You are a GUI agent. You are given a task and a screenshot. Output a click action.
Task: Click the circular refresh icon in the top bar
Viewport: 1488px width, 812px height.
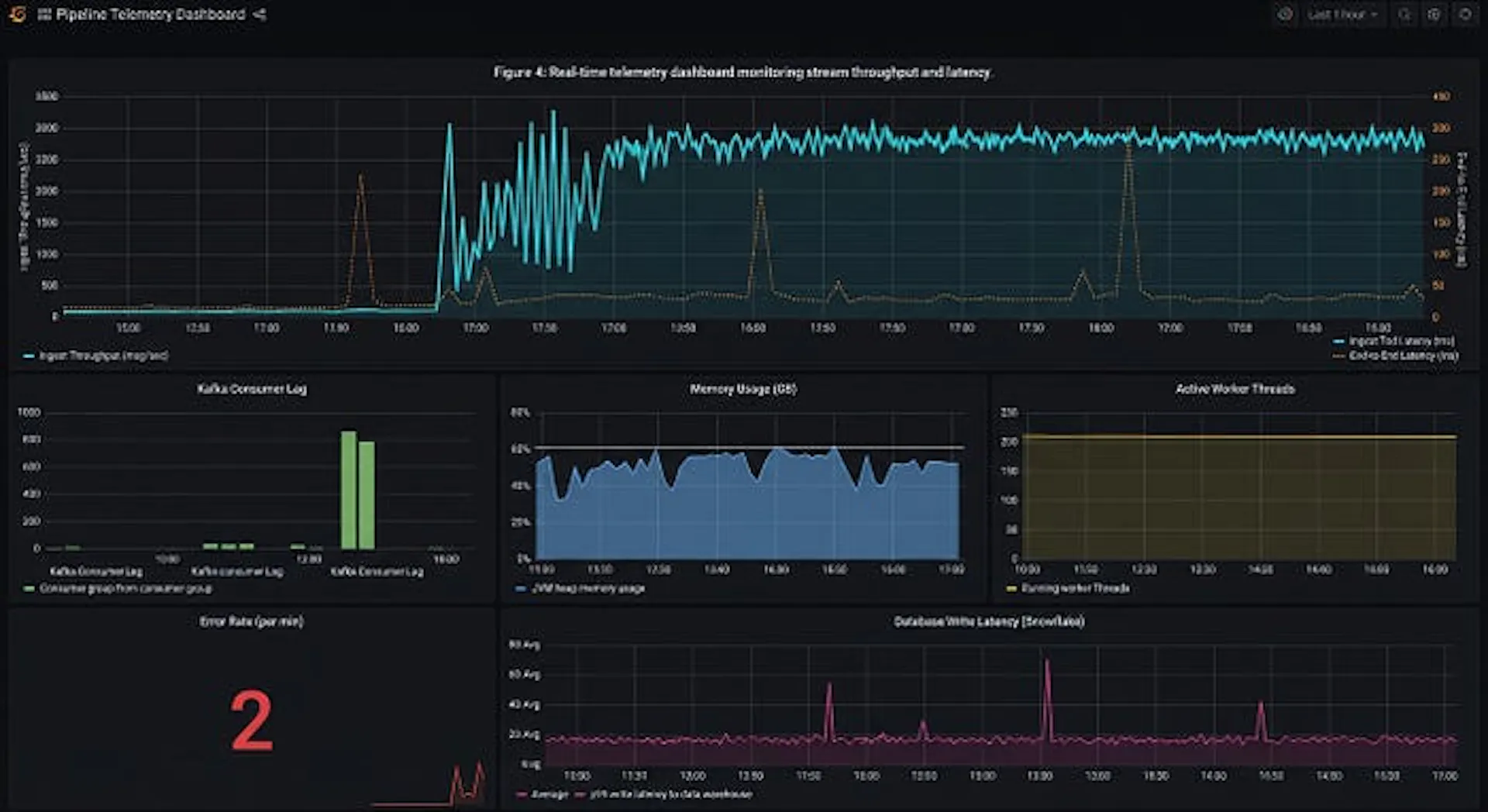[x=1465, y=15]
